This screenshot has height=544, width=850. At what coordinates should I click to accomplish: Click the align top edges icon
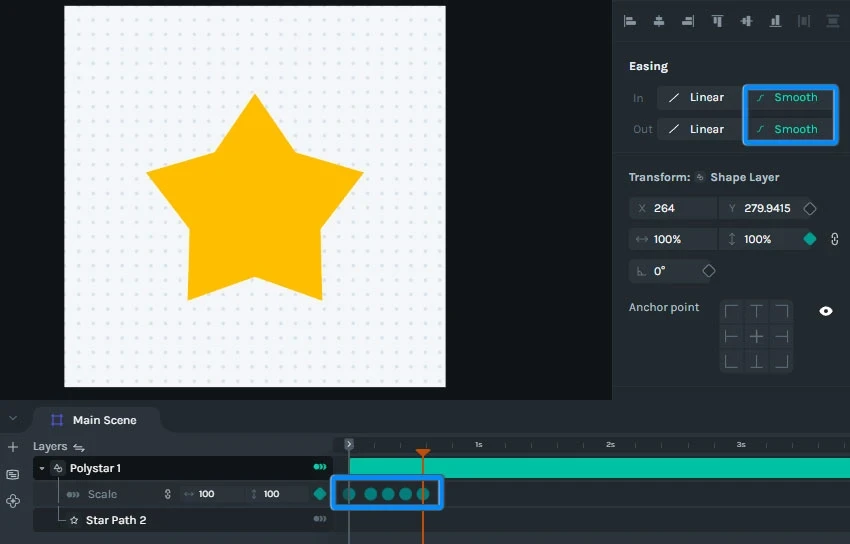click(x=717, y=21)
